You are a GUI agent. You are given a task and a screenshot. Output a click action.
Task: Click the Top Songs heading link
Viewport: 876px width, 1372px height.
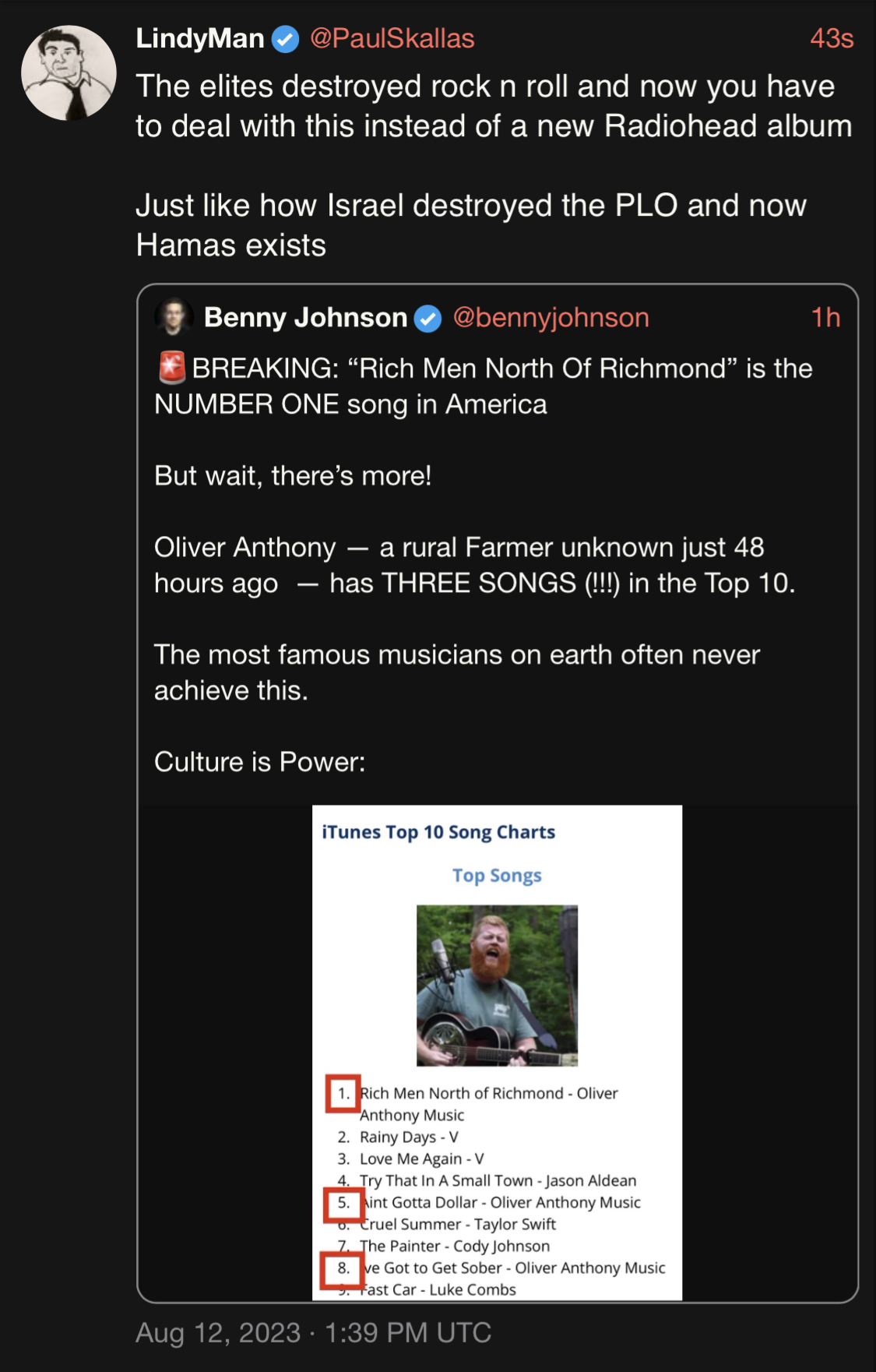click(497, 876)
